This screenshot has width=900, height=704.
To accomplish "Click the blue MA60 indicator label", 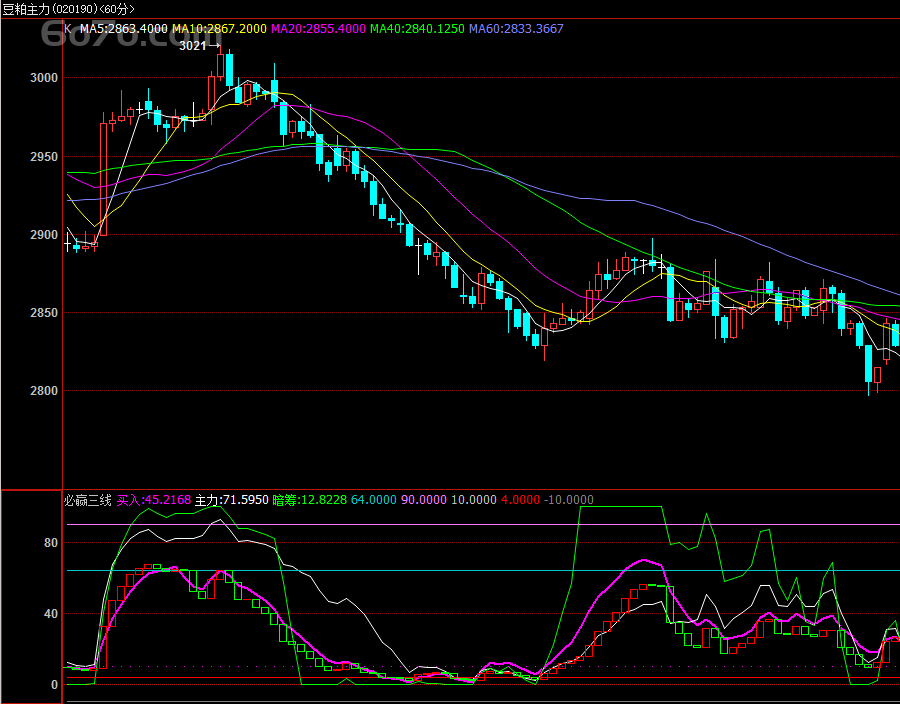I will (x=516, y=29).
